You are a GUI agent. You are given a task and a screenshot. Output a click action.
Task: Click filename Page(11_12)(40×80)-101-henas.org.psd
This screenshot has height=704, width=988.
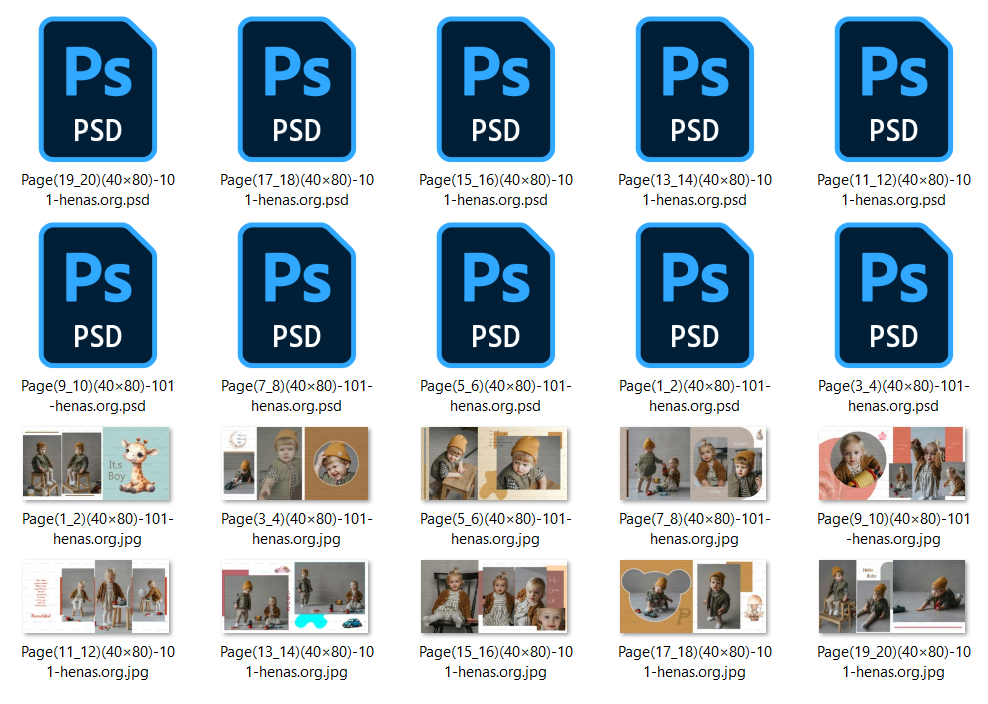click(894, 190)
